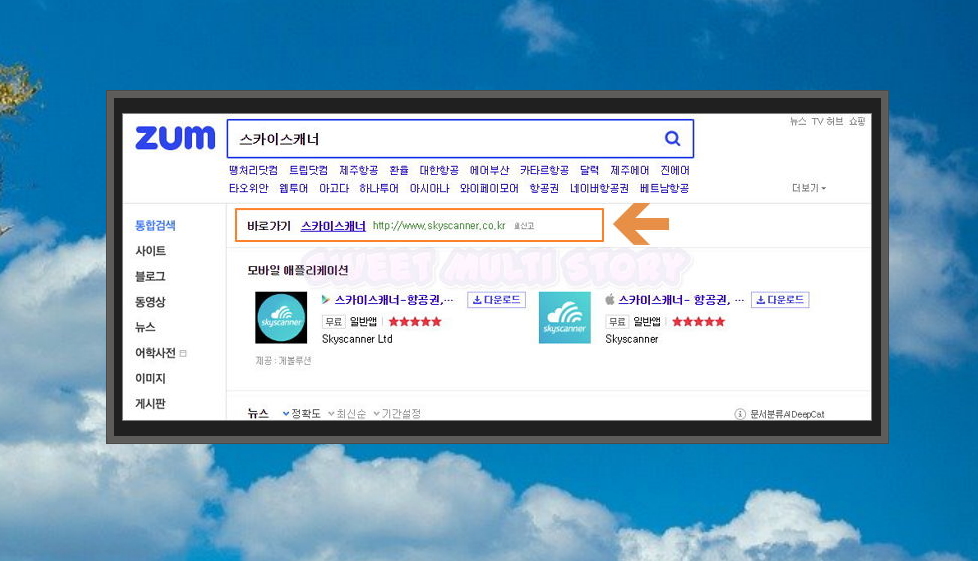Click the Google Play icon beside the app title

pos(326,300)
